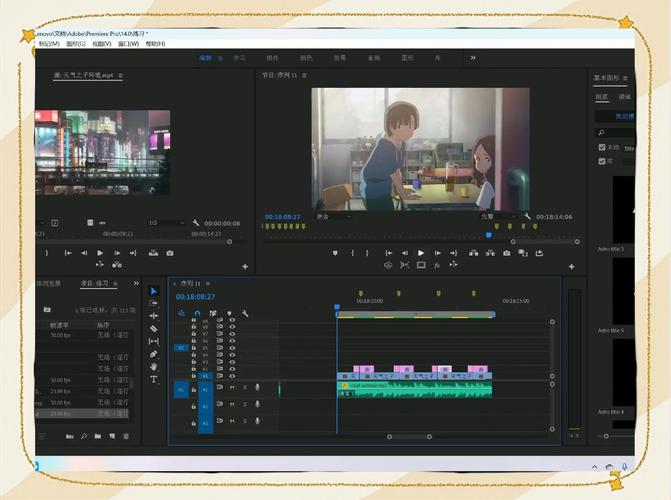The image size is (671, 500).
Task: Click Add Marker in Program monitor
Action: pos(335,253)
